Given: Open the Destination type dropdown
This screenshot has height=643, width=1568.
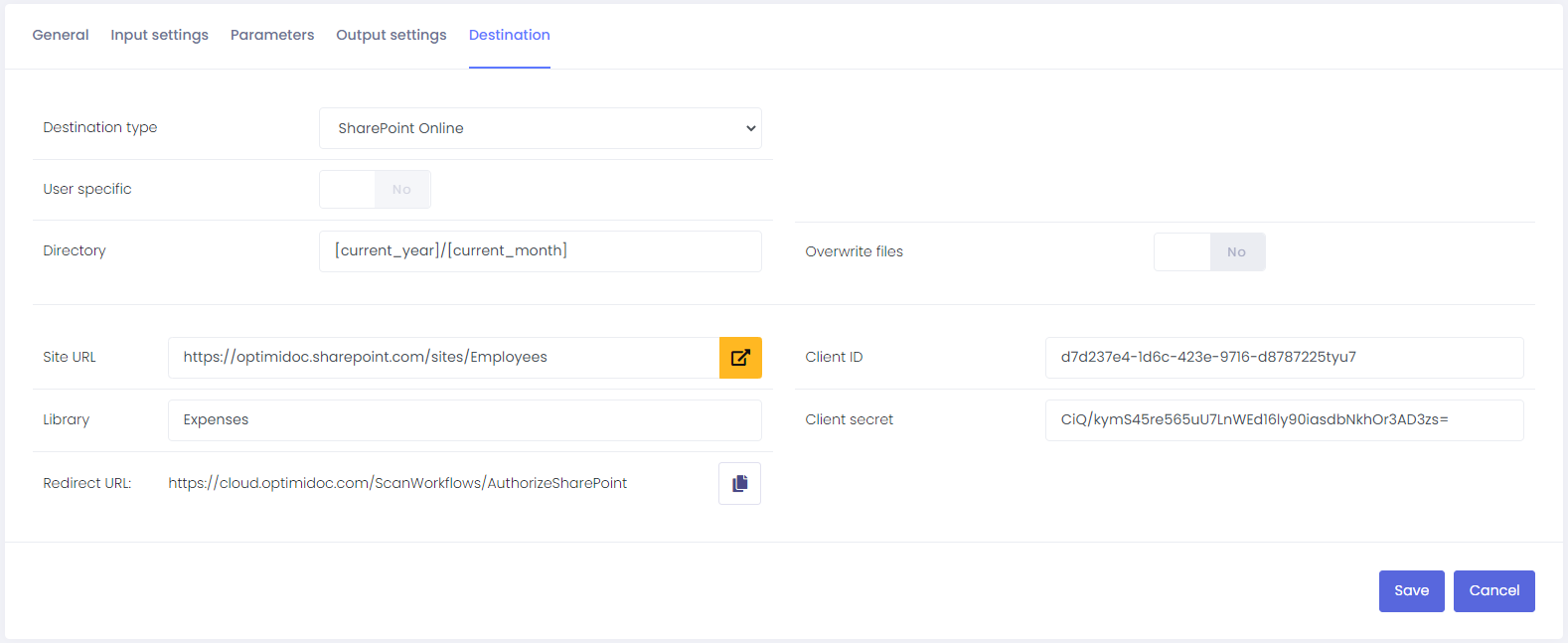Looking at the screenshot, I should coord(541,128).
